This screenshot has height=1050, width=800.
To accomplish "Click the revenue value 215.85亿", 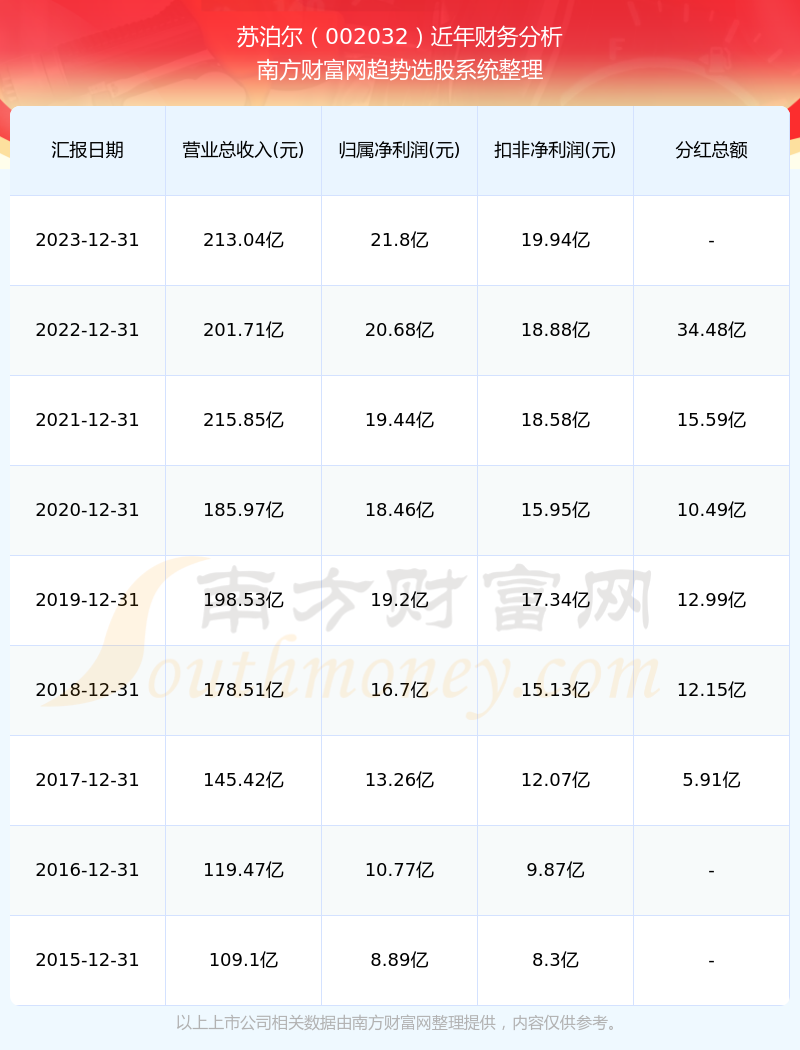I will click(x=244, y=420).
